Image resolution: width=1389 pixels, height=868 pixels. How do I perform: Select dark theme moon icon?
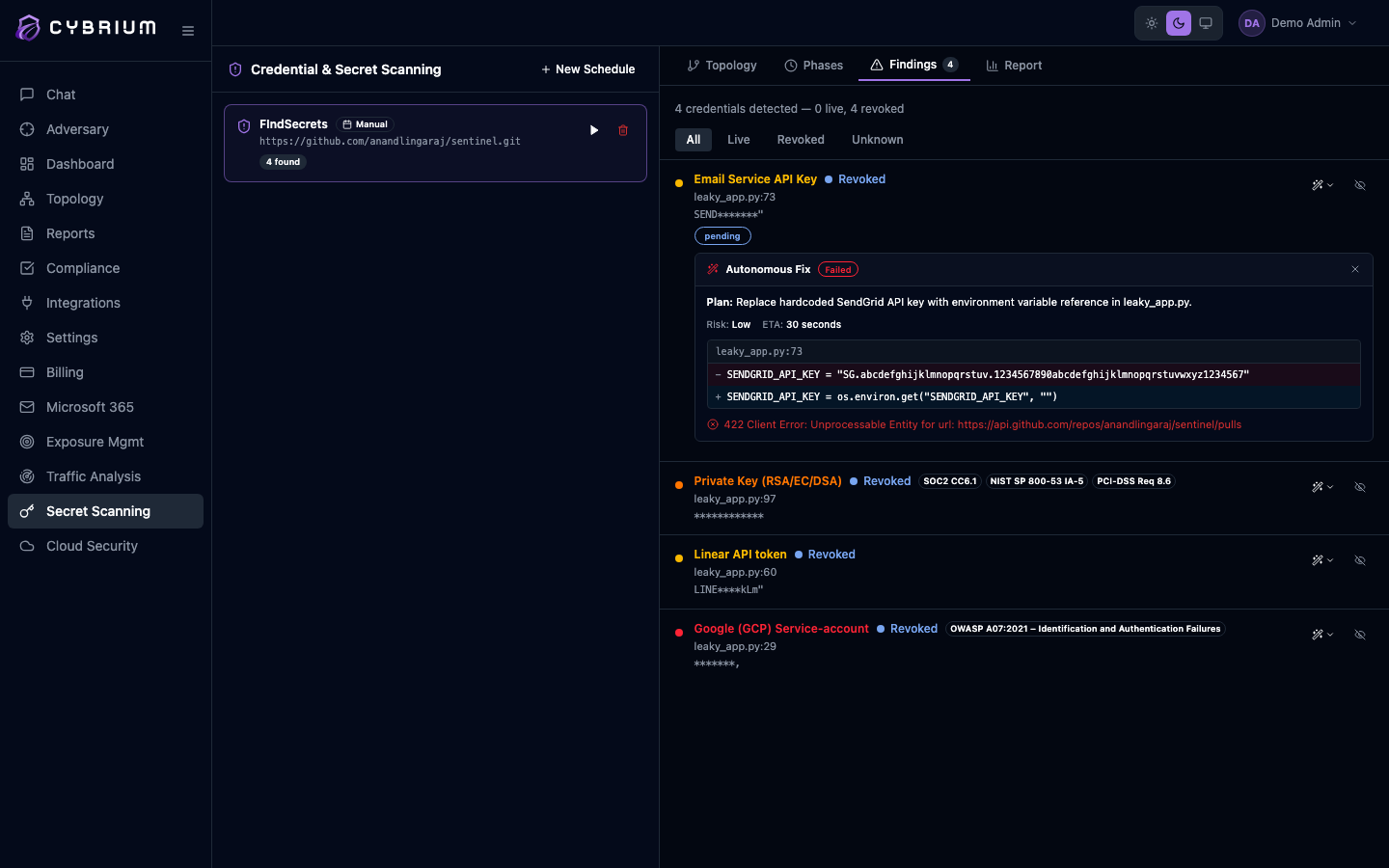click(x=1179, y=23)
